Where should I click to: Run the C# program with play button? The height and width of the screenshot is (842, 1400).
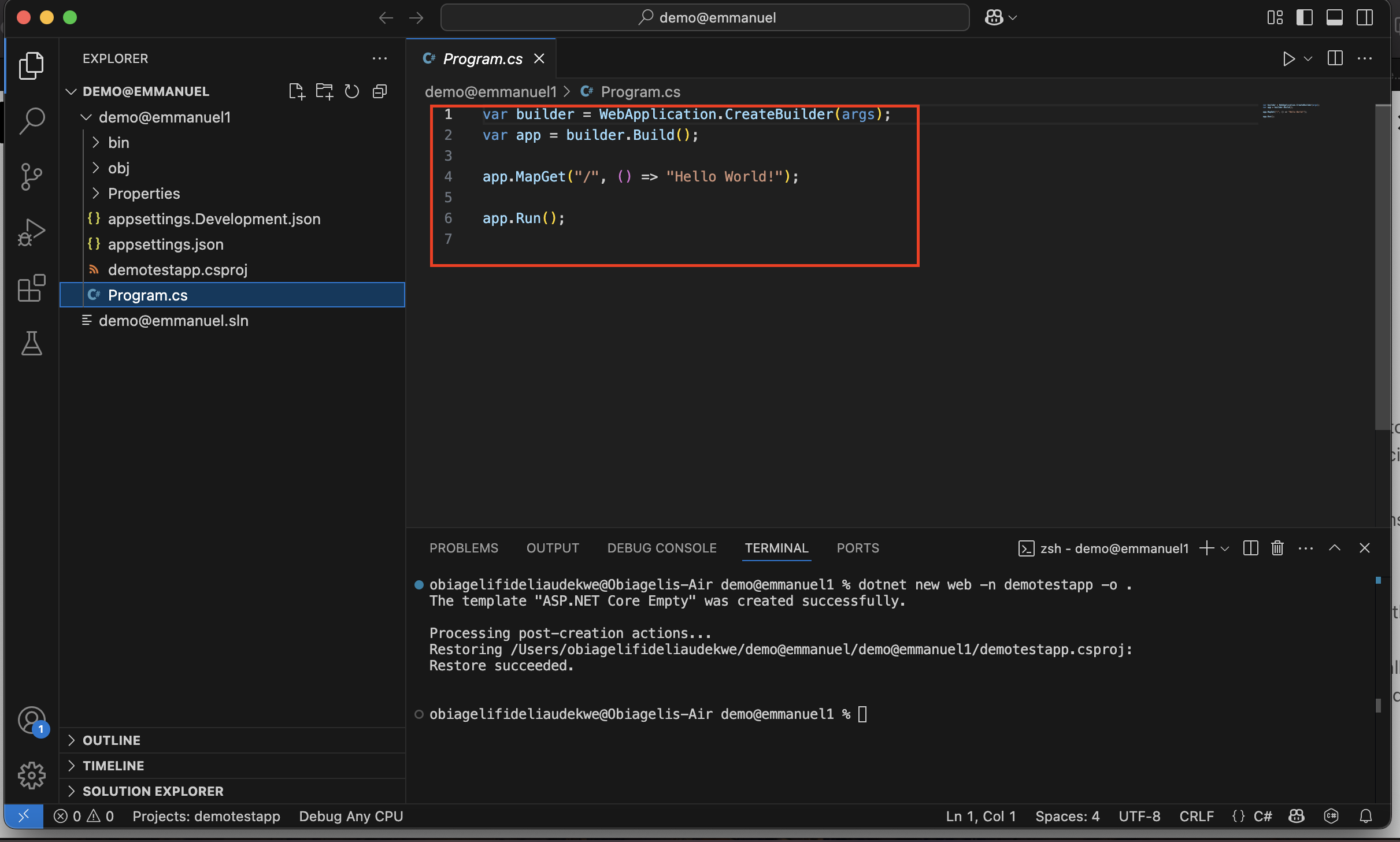1288,58
